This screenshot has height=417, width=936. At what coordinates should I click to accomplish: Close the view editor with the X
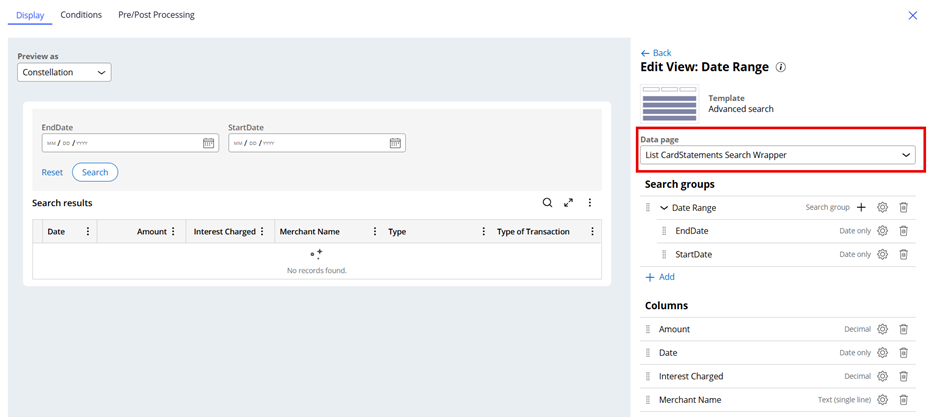(x=913, y=16)
